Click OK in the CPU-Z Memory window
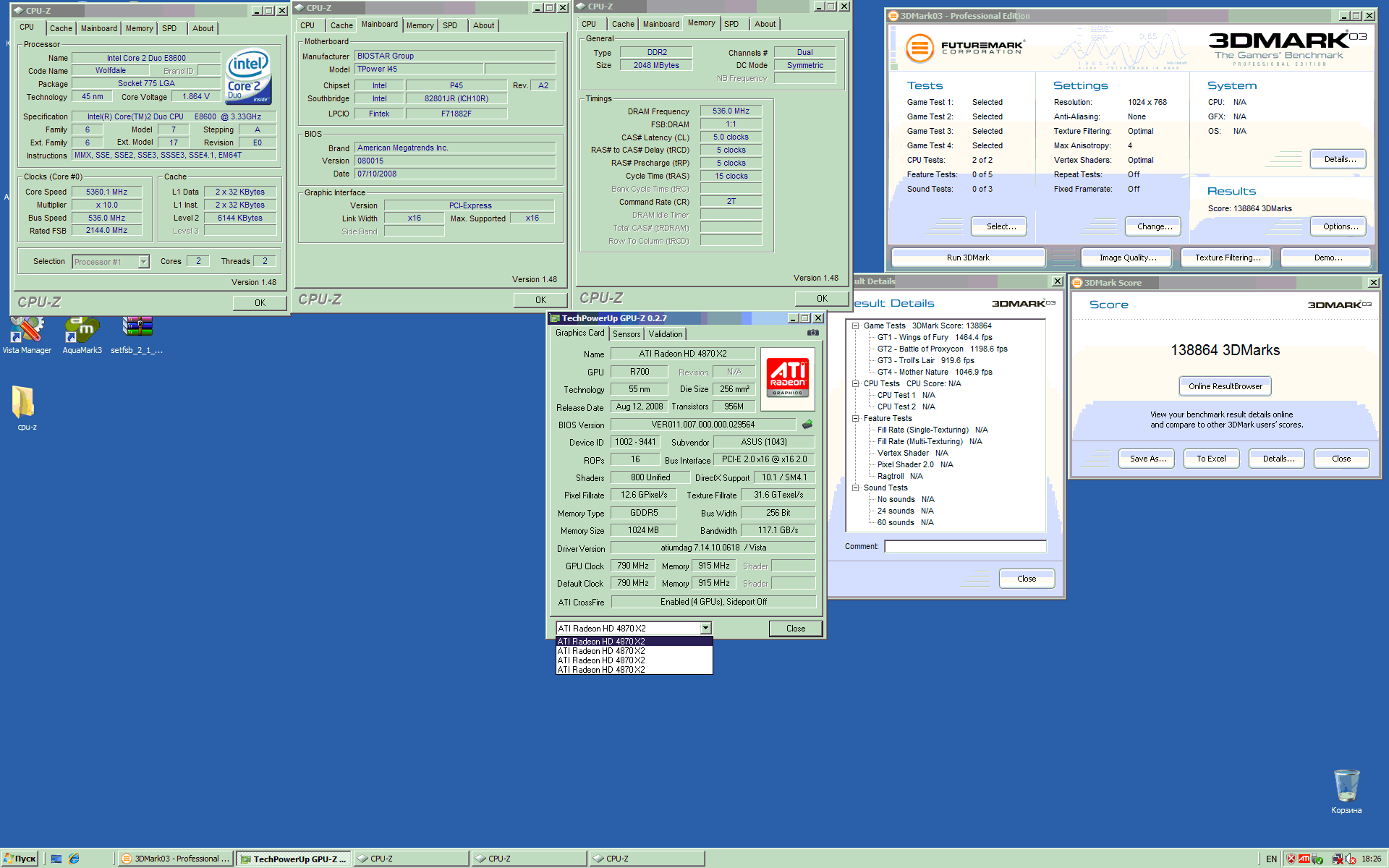 pos(822,299)
